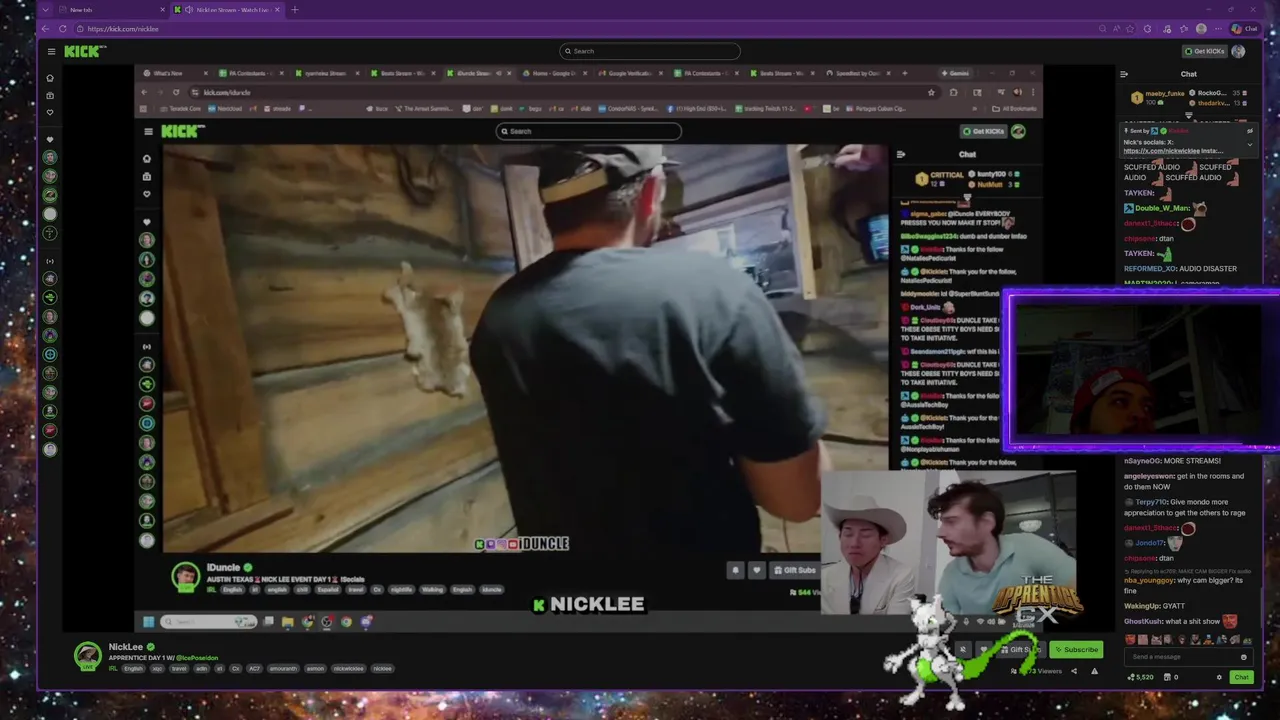Open the Copilot Chat button in browser
1280x720 pixels.
(x=1243, y=29)
